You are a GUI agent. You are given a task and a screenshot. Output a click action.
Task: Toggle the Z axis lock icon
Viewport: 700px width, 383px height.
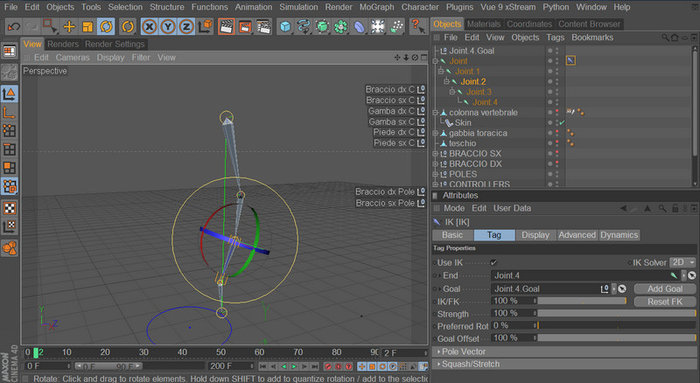click(187, 27)
